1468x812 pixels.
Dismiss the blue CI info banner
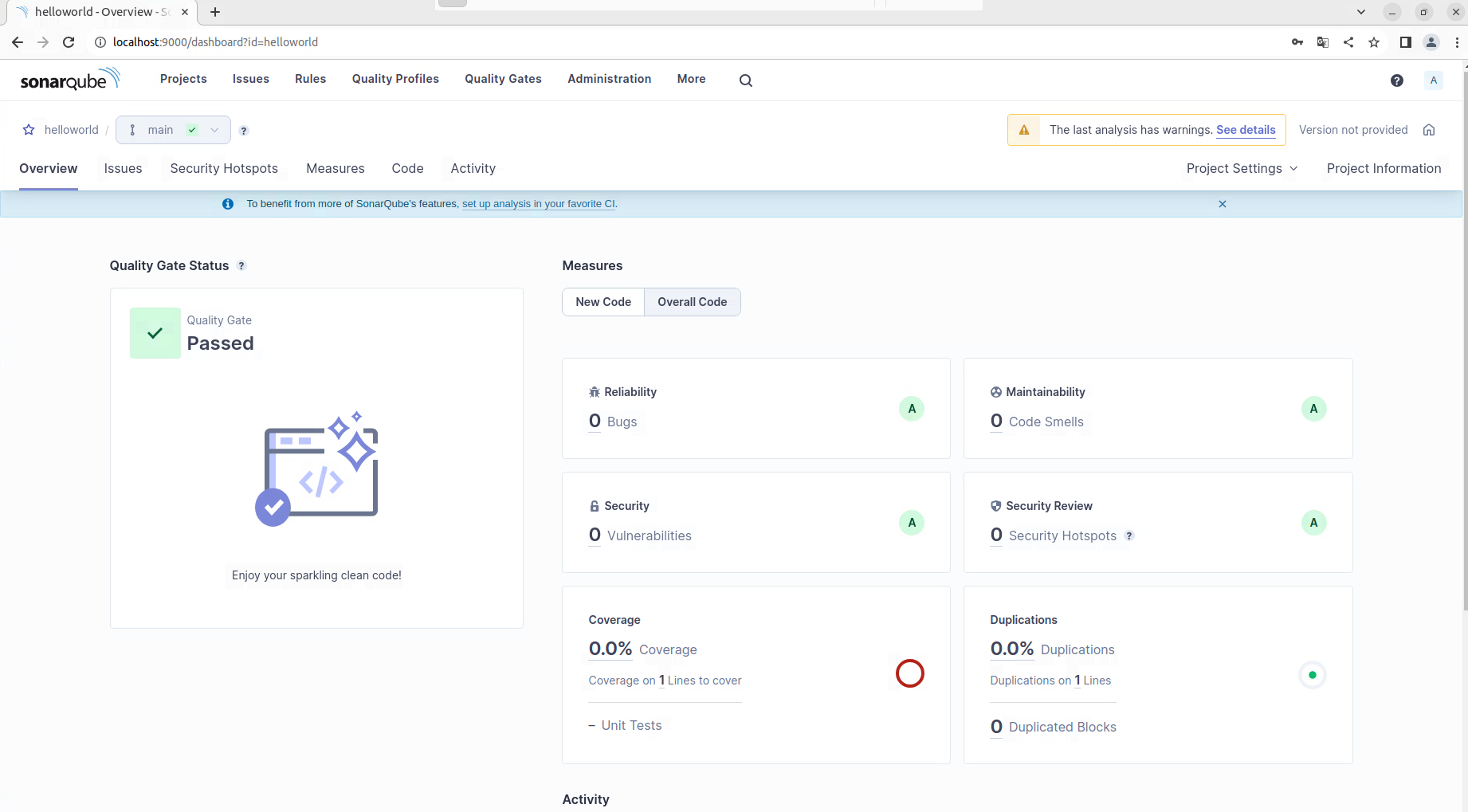pyautogui.click(x=1222, y=204)
